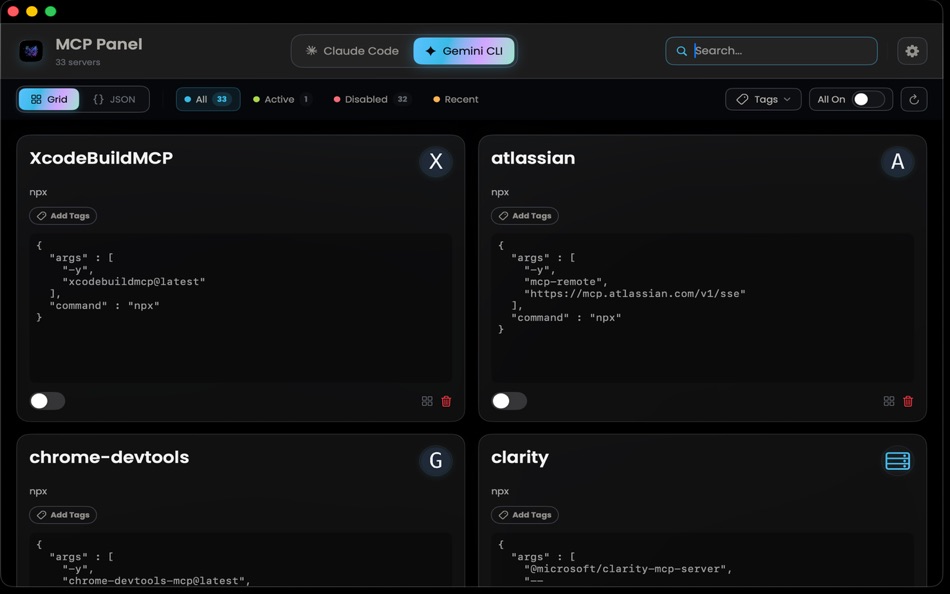This screenshot has height=594, width=950.
Task: Click the clarity card title
Action: [520, 458]
